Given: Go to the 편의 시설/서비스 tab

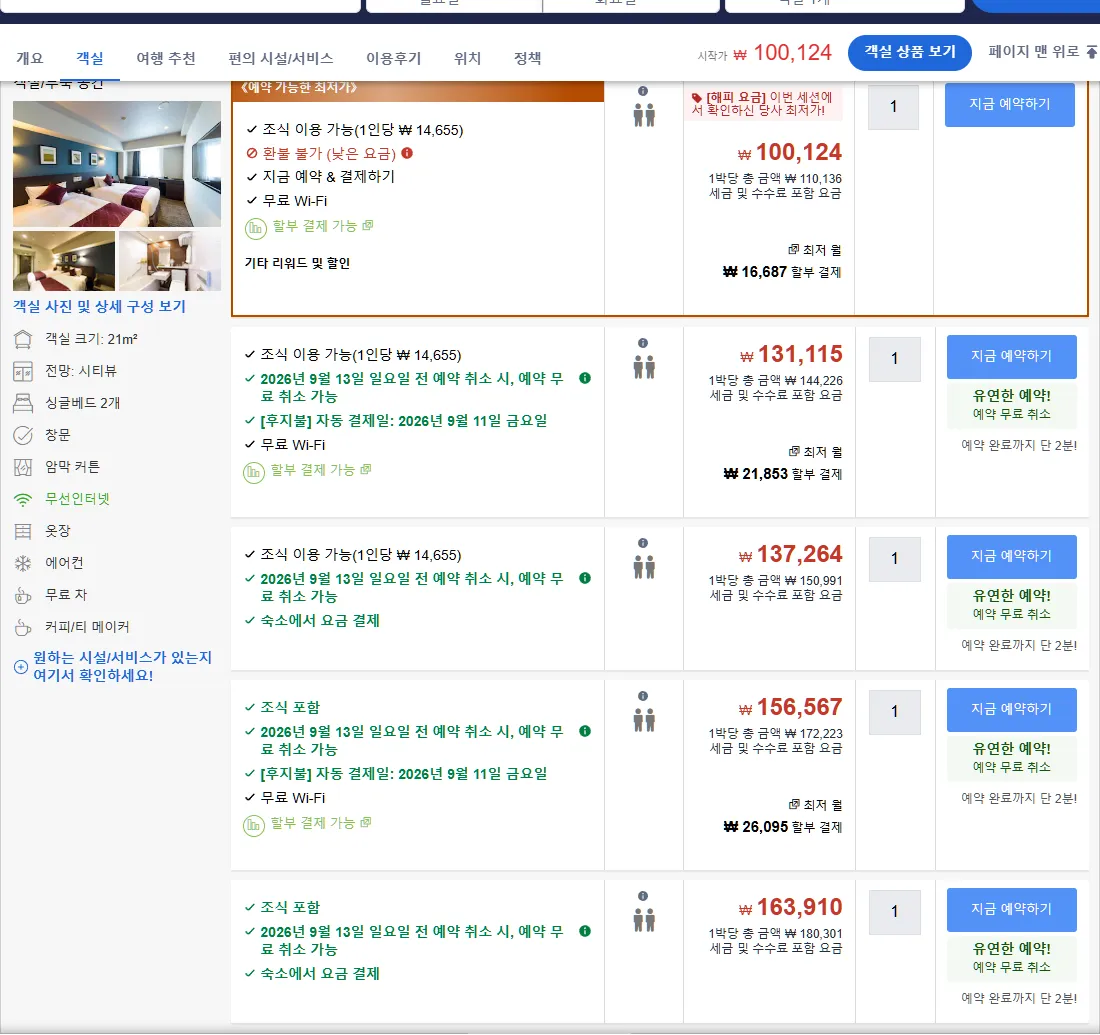Looking at the screenshot, I should click(281, 58).
